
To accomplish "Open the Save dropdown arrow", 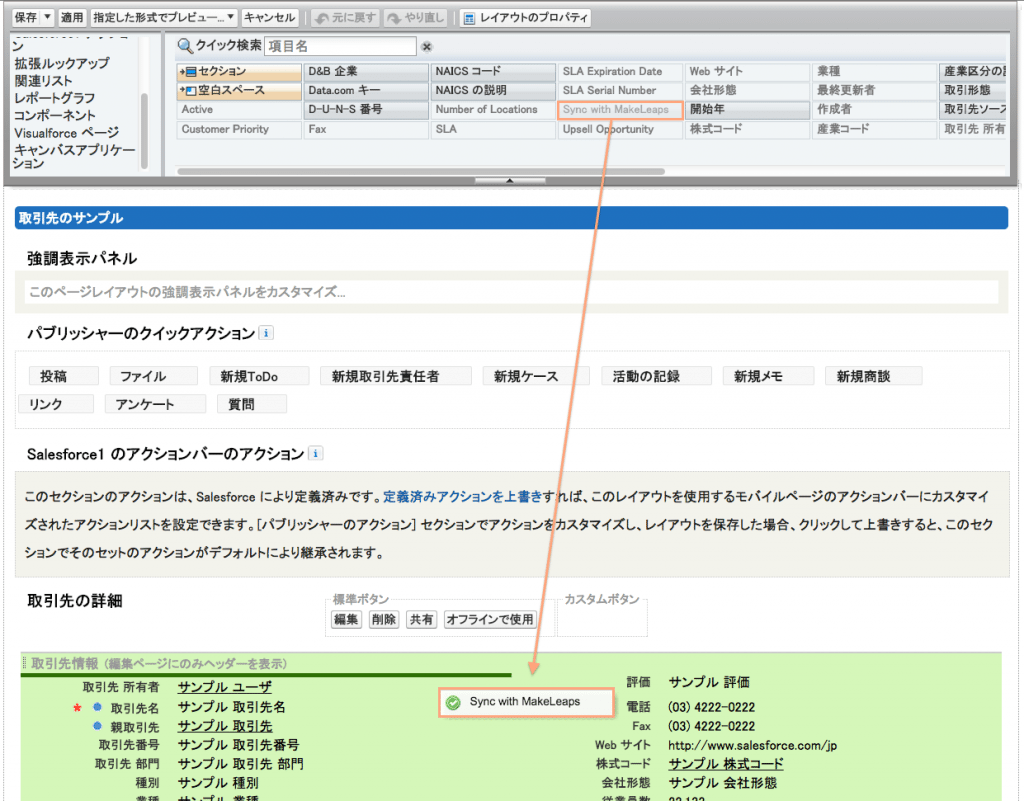I will point(48,17).
